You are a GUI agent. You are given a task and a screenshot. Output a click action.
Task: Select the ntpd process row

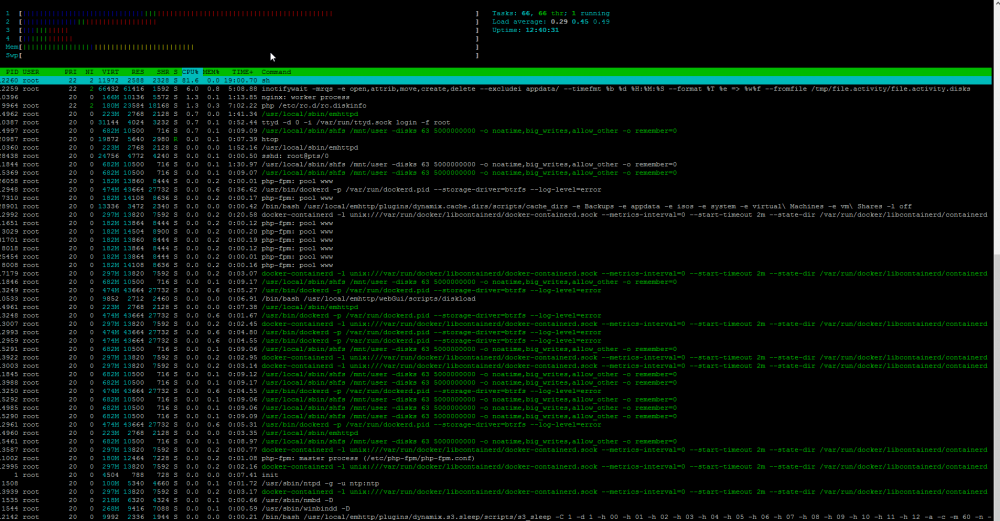tap(496, 483)
